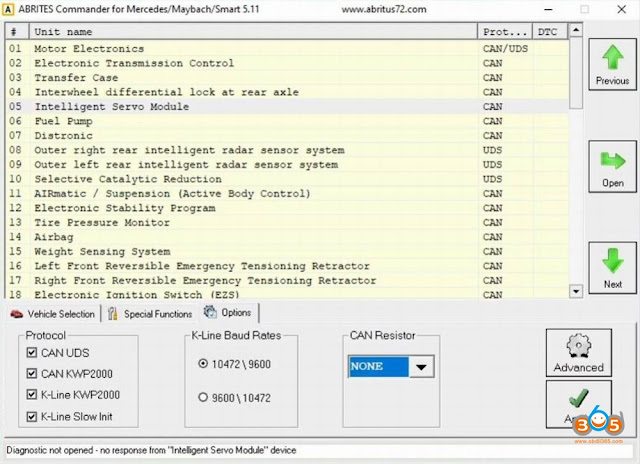This screenshot has width=640, height=464.
Task: Click the status bar diagnostic message
Action: point(151,451)
